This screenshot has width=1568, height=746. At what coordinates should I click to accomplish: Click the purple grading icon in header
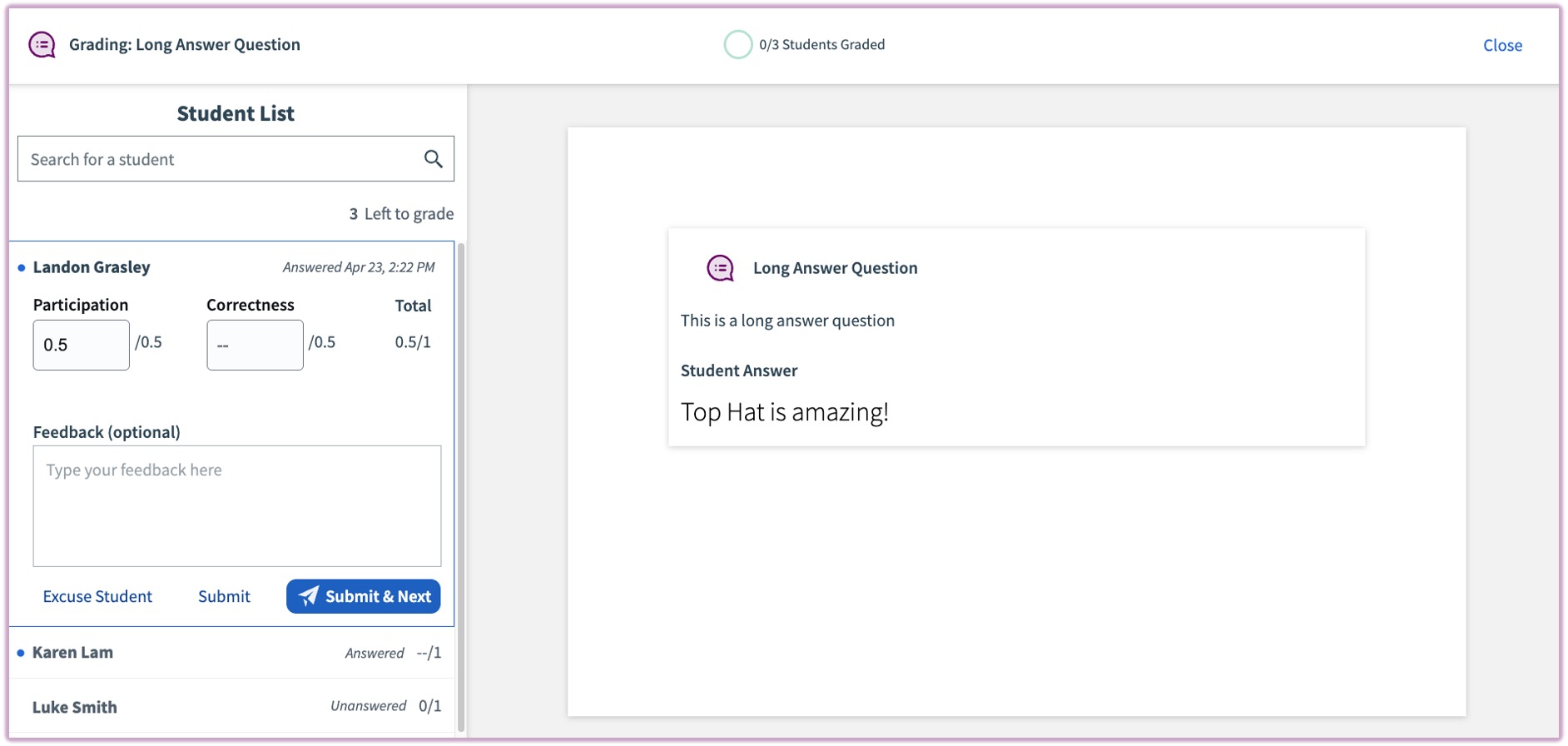(x=42, y=45)
